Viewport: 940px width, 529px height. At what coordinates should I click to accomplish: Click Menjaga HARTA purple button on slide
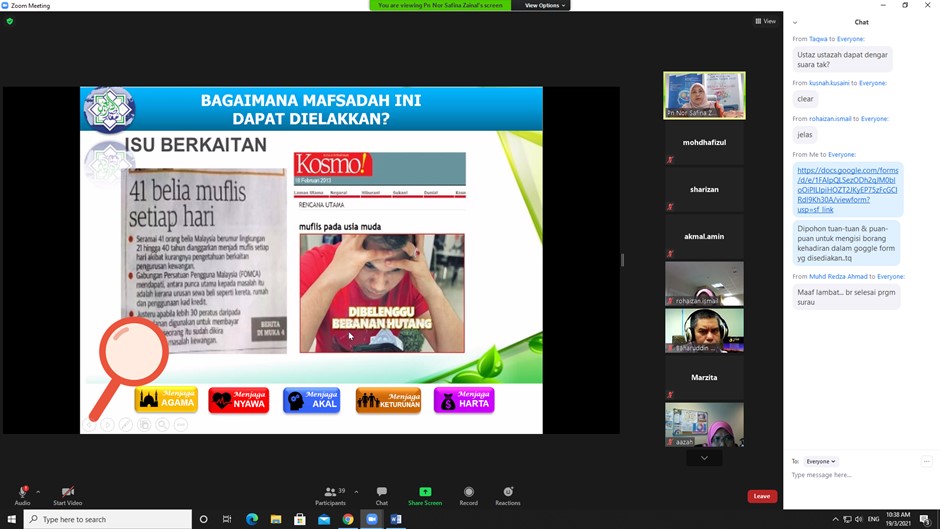point(464,400)
